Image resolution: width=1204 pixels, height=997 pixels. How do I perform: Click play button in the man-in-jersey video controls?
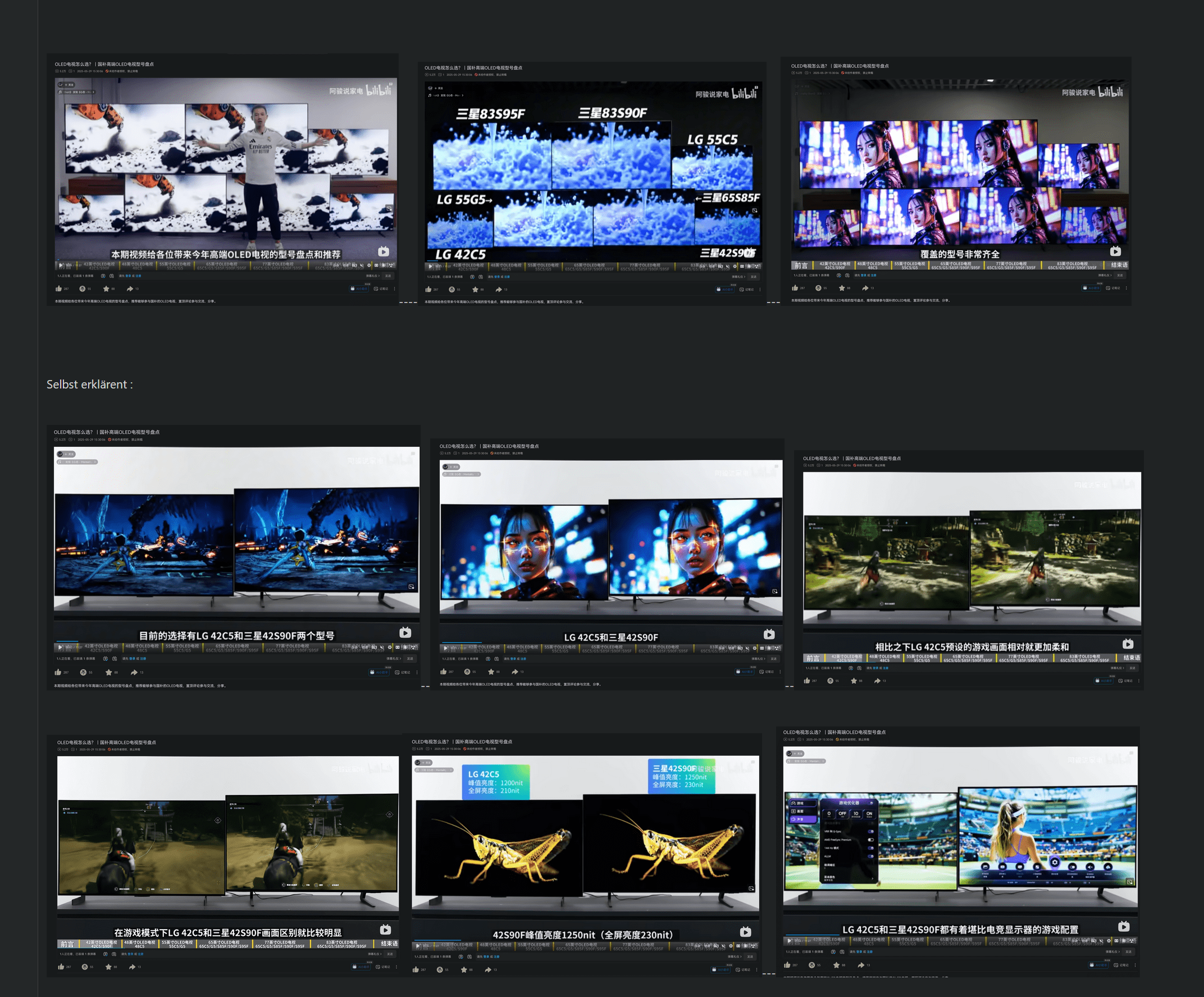tap(61, 266)
